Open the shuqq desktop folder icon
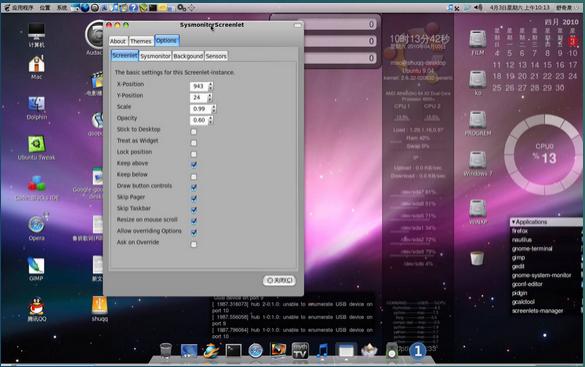 100,305
